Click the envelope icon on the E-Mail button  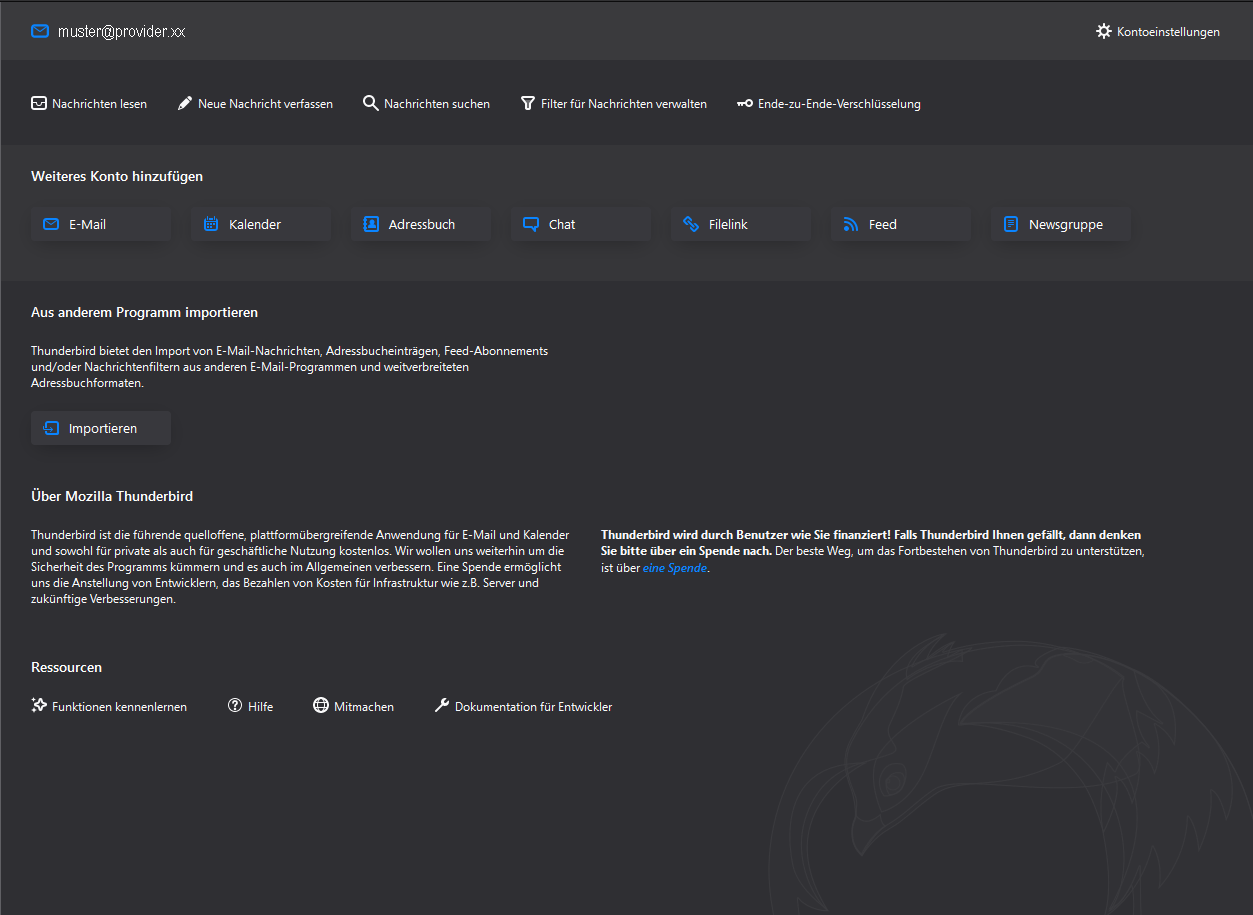point(51,224)
